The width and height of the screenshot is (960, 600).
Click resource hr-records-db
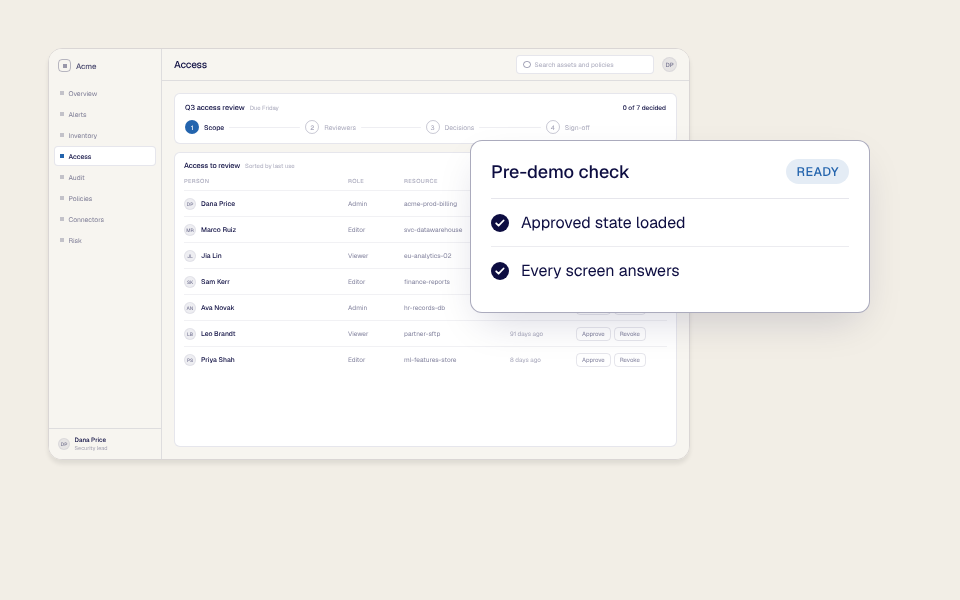(x=424, y=308)
